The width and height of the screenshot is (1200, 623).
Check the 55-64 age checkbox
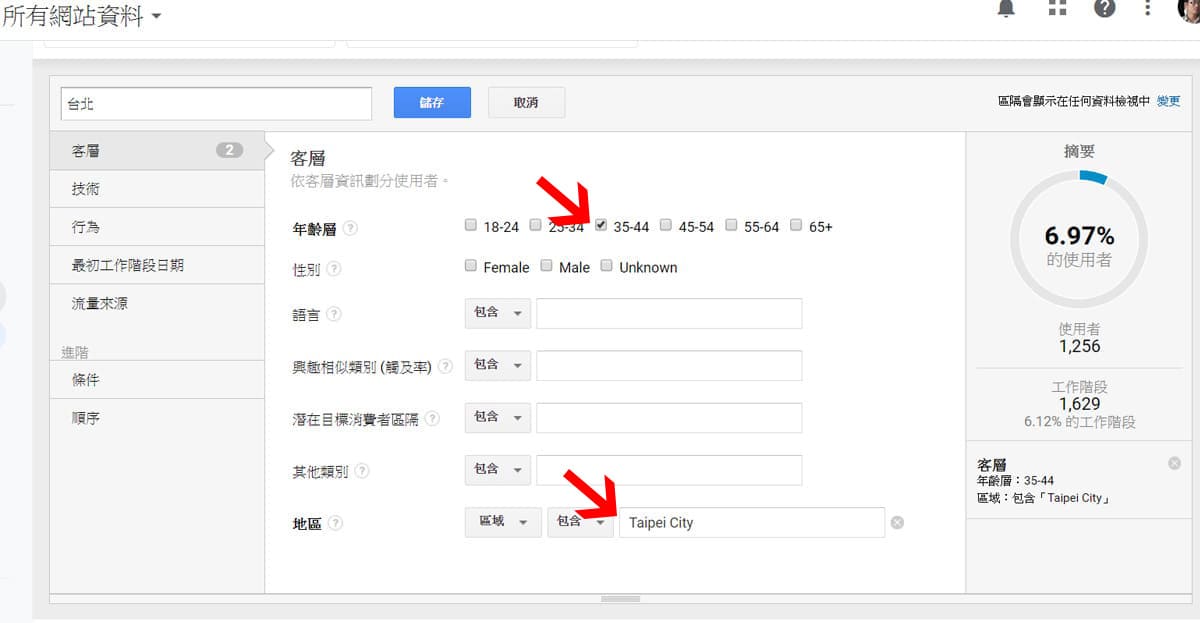[x=731, y=225]
